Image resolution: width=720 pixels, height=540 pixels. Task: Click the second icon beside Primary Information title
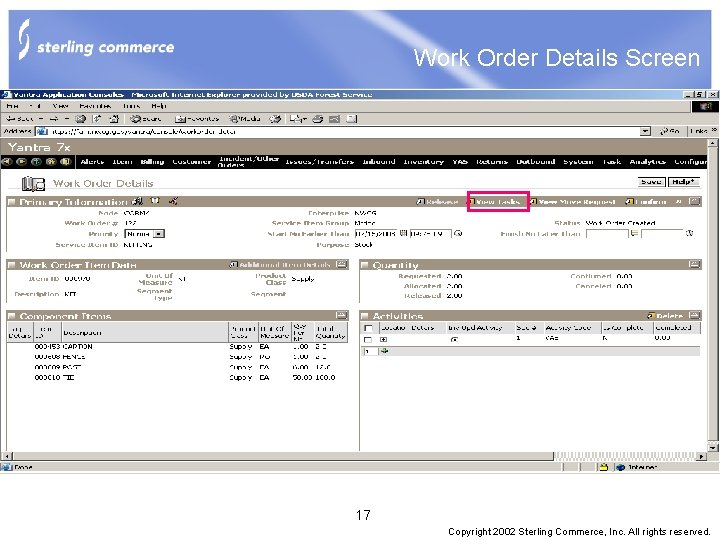pos(155,201)
